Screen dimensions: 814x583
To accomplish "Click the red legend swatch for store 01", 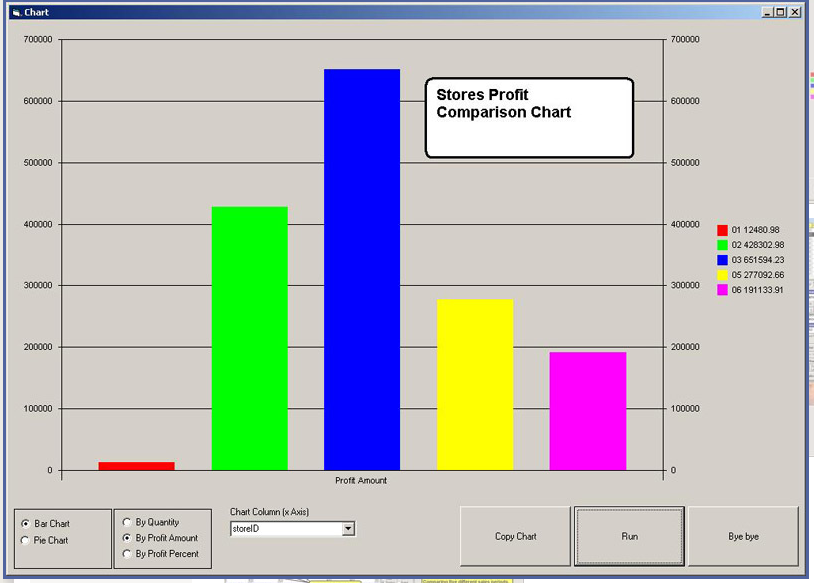I will click(x=722, y=230).
